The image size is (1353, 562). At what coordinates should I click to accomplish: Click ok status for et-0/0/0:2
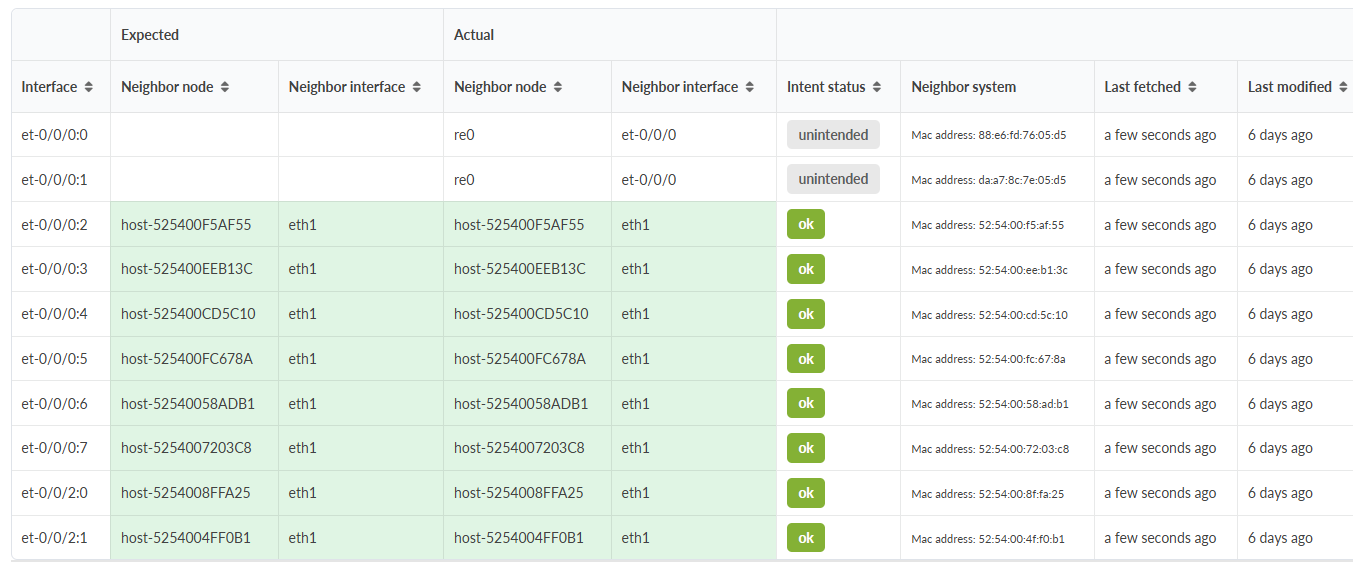click(805, 224)
